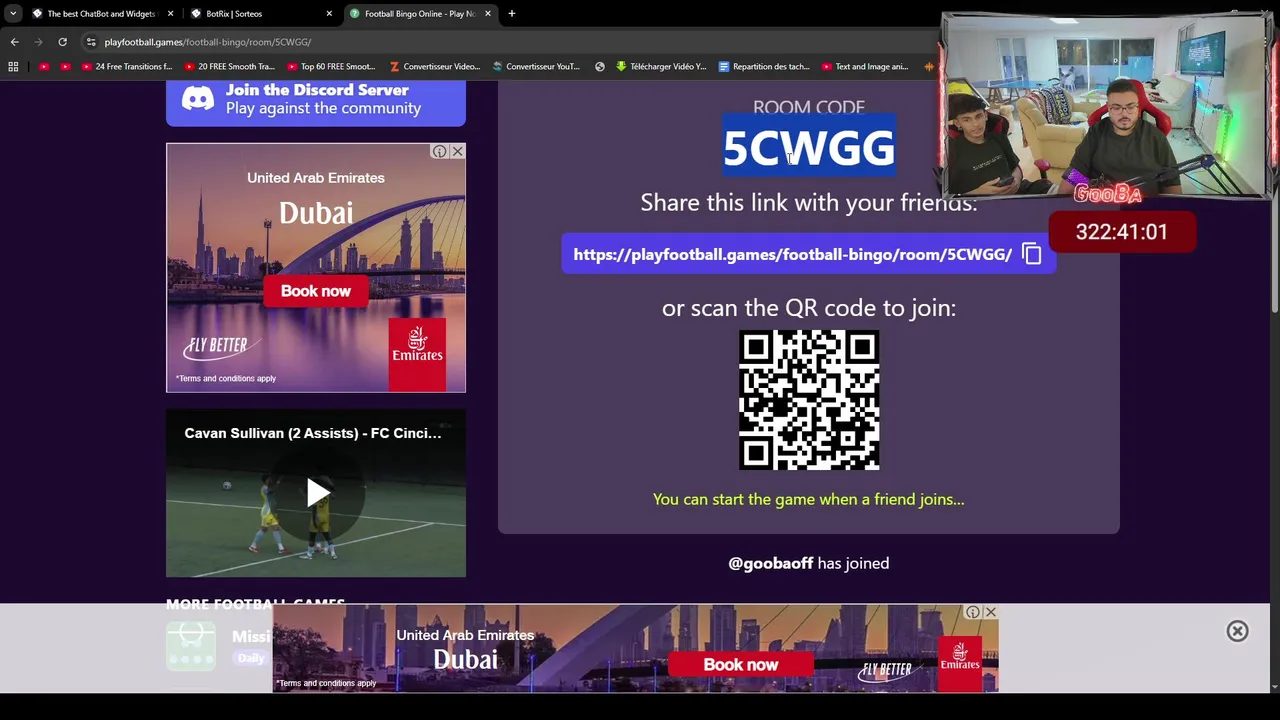Click the Join the Discord Server banner
This screenshot has width=1280, height=720.
pos(316,102)
